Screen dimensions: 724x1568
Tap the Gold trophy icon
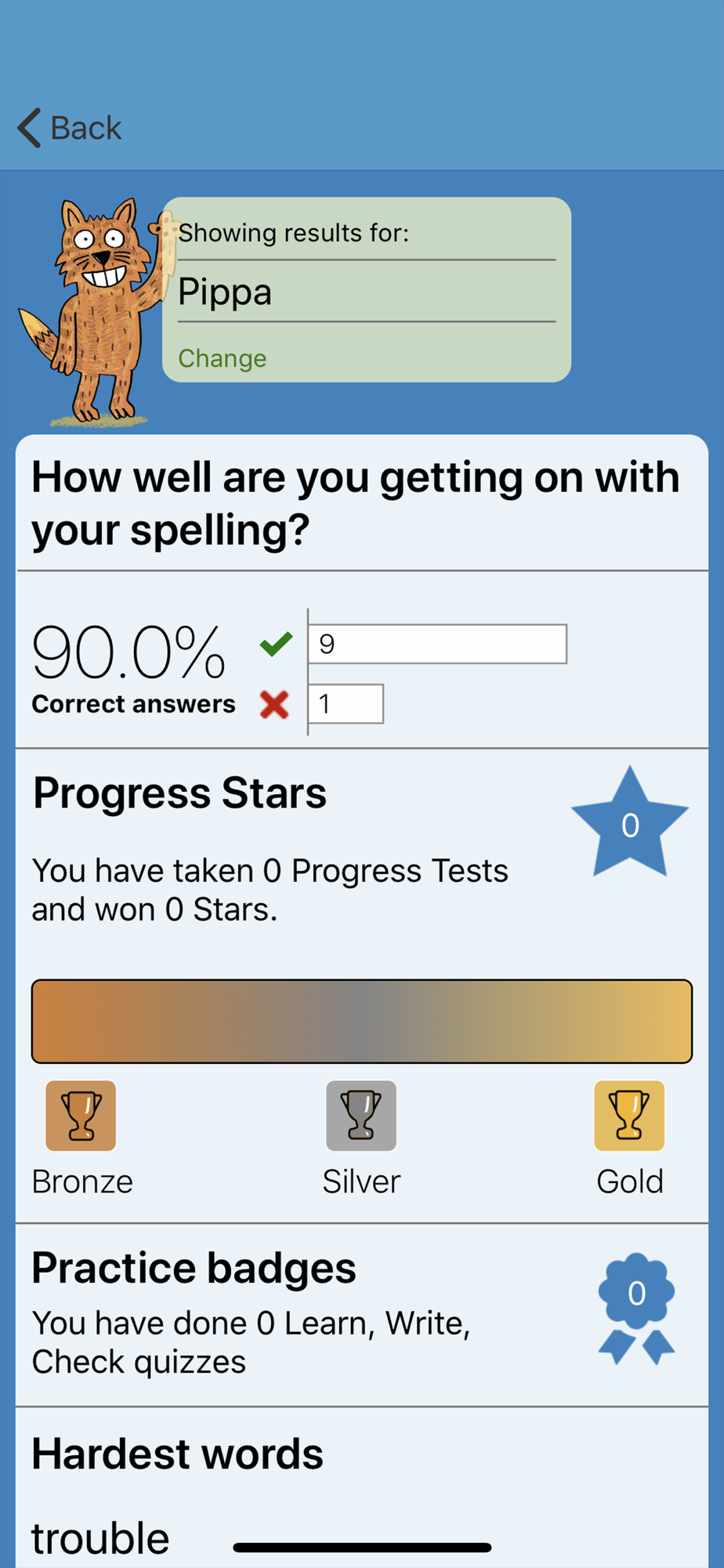[x=629, y=1116]
